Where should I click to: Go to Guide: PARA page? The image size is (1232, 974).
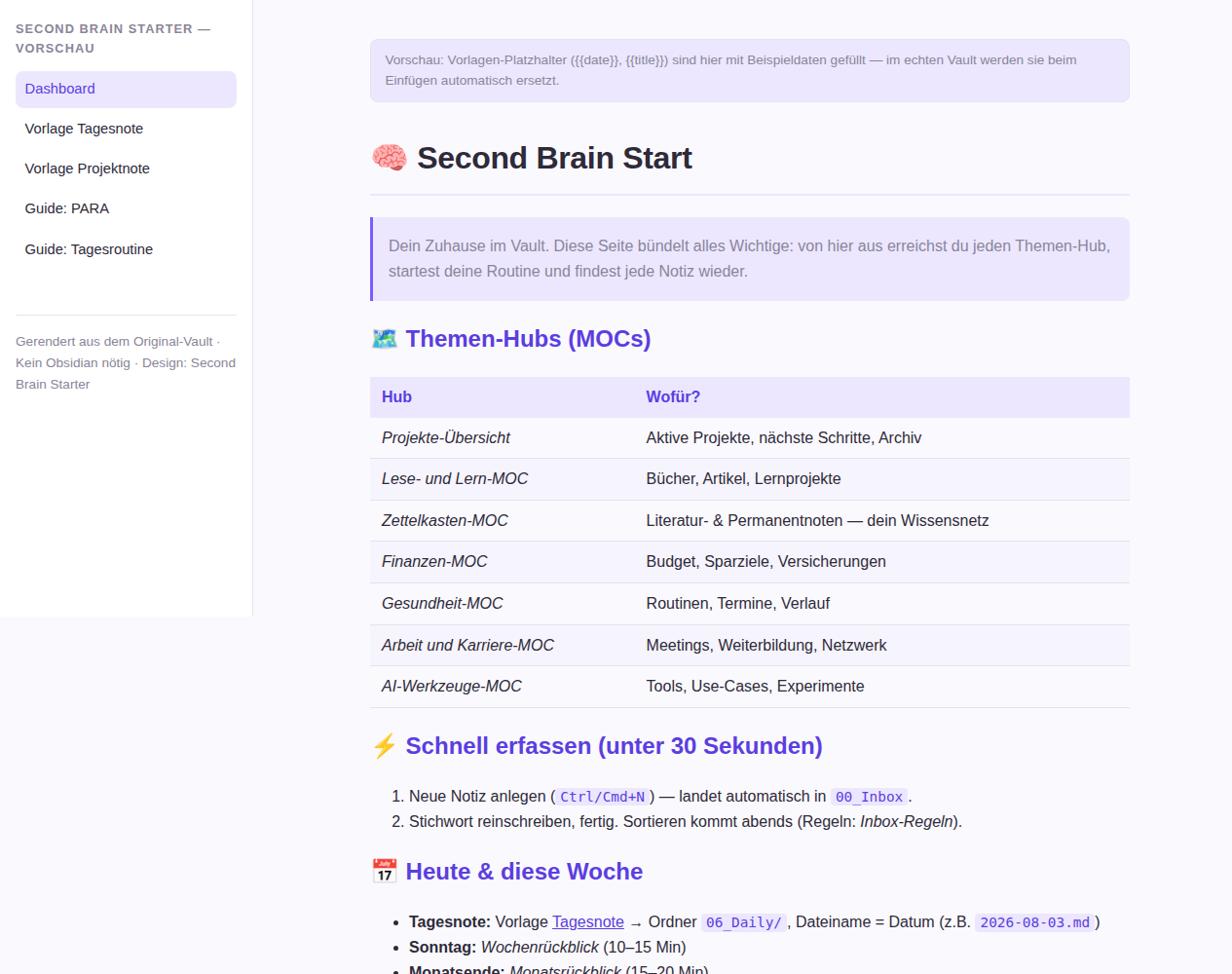click(x=126, y=208)
